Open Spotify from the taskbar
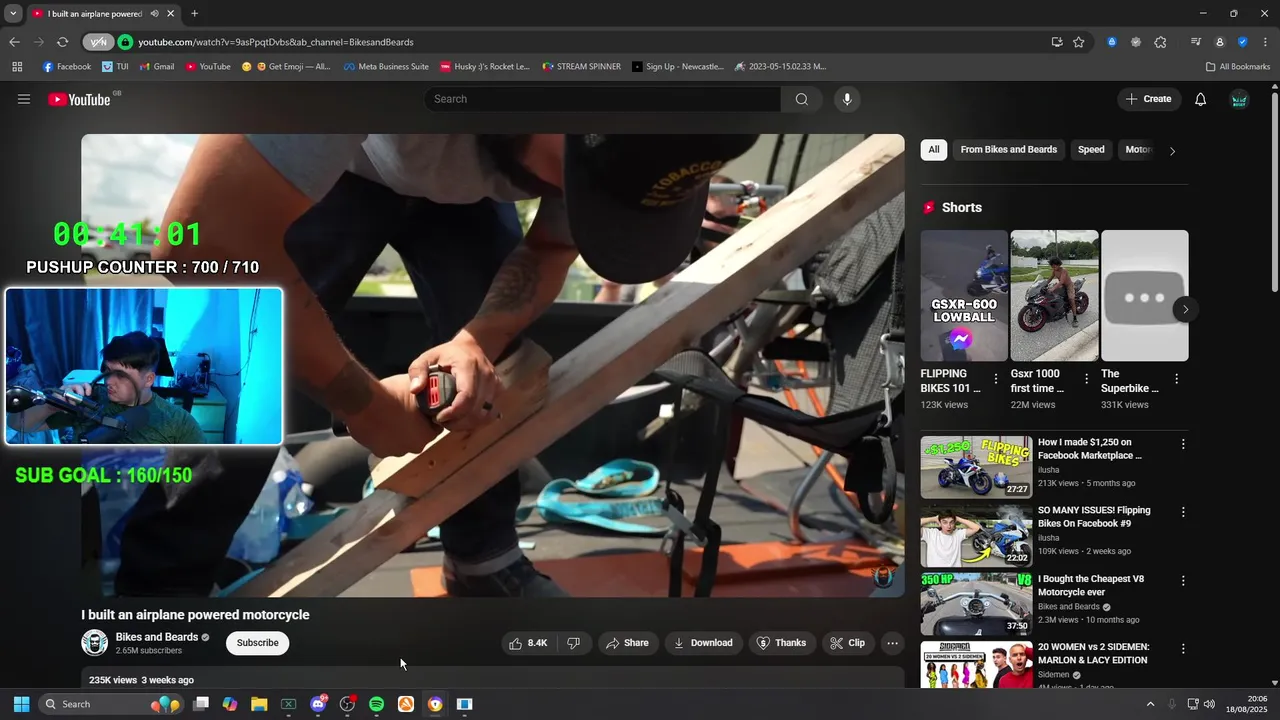1280x720 pixels. pos(376,704)
